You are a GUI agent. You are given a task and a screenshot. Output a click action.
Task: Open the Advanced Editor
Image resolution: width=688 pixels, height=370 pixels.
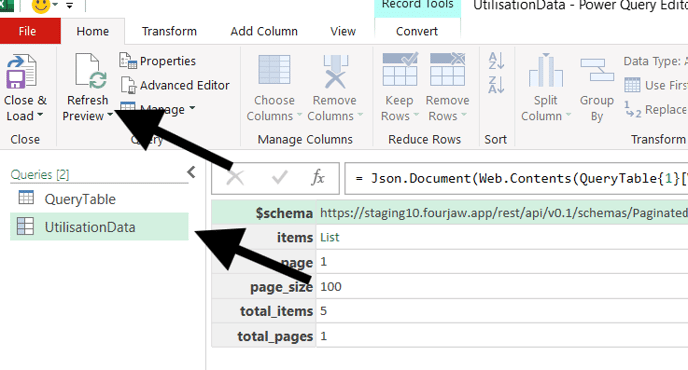175,85
